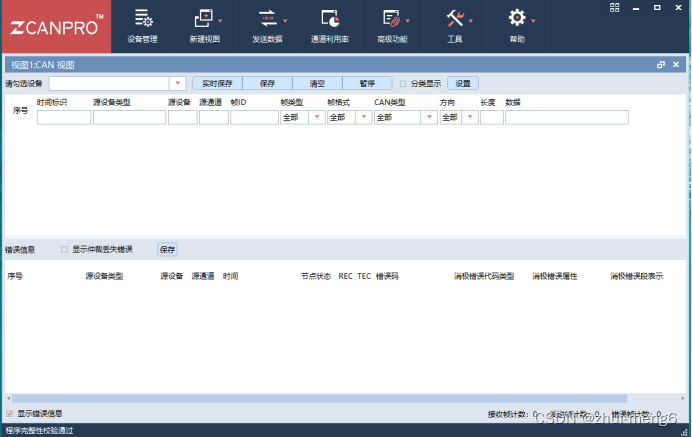The image size is (692, 437).
Task: Click the 数据 filter input field
Action: [x=567, y=117]
